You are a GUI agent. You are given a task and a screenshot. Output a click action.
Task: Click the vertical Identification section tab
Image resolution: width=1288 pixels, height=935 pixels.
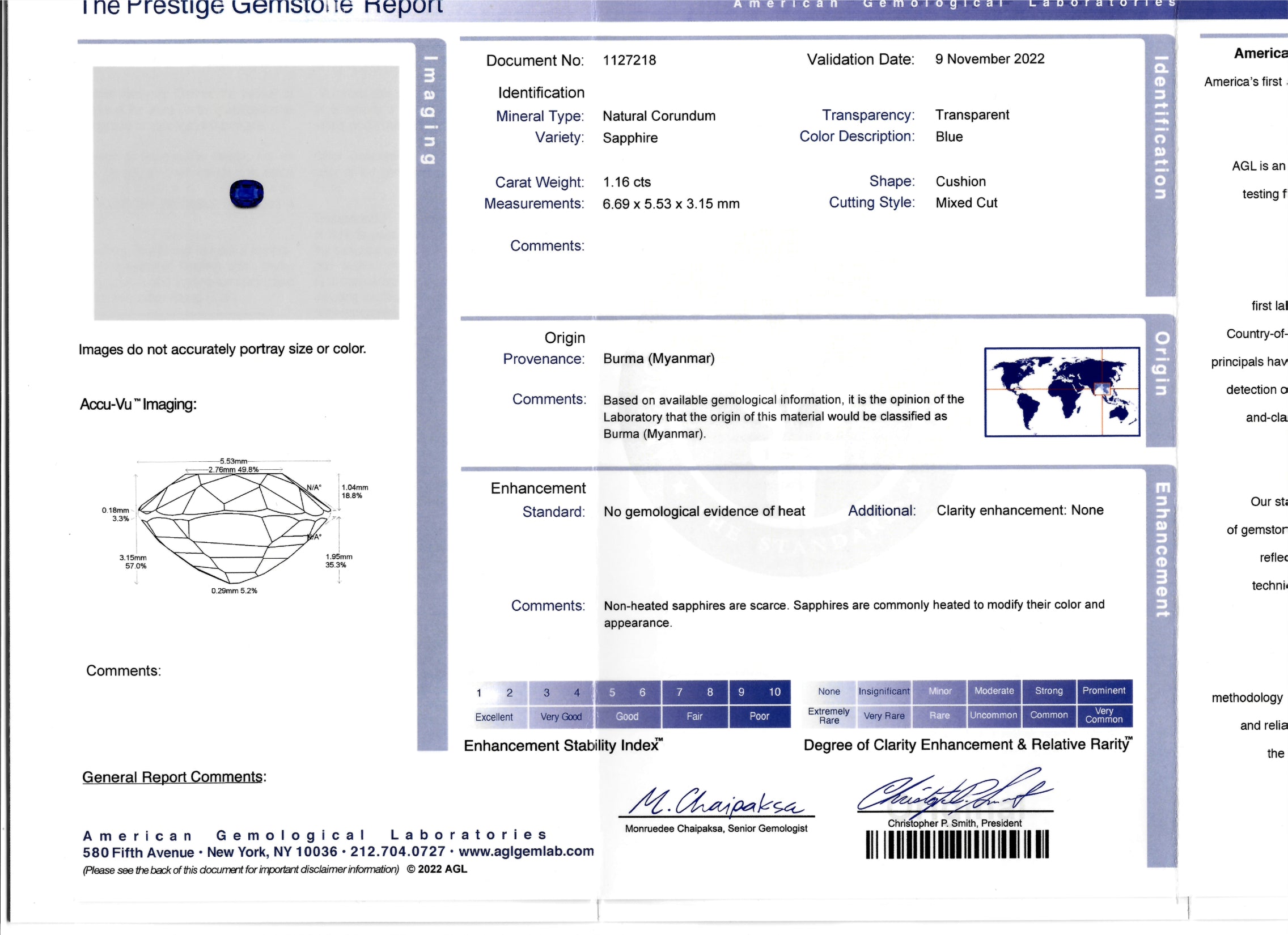1160,127
